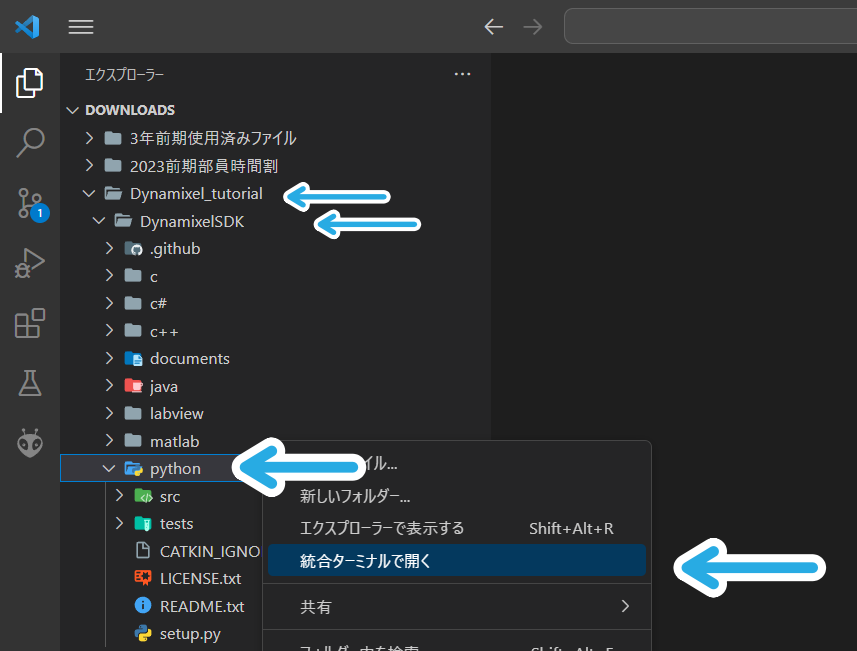The image size is (857, 651).
Task: Select the c folder row
Action: (275, 276)
